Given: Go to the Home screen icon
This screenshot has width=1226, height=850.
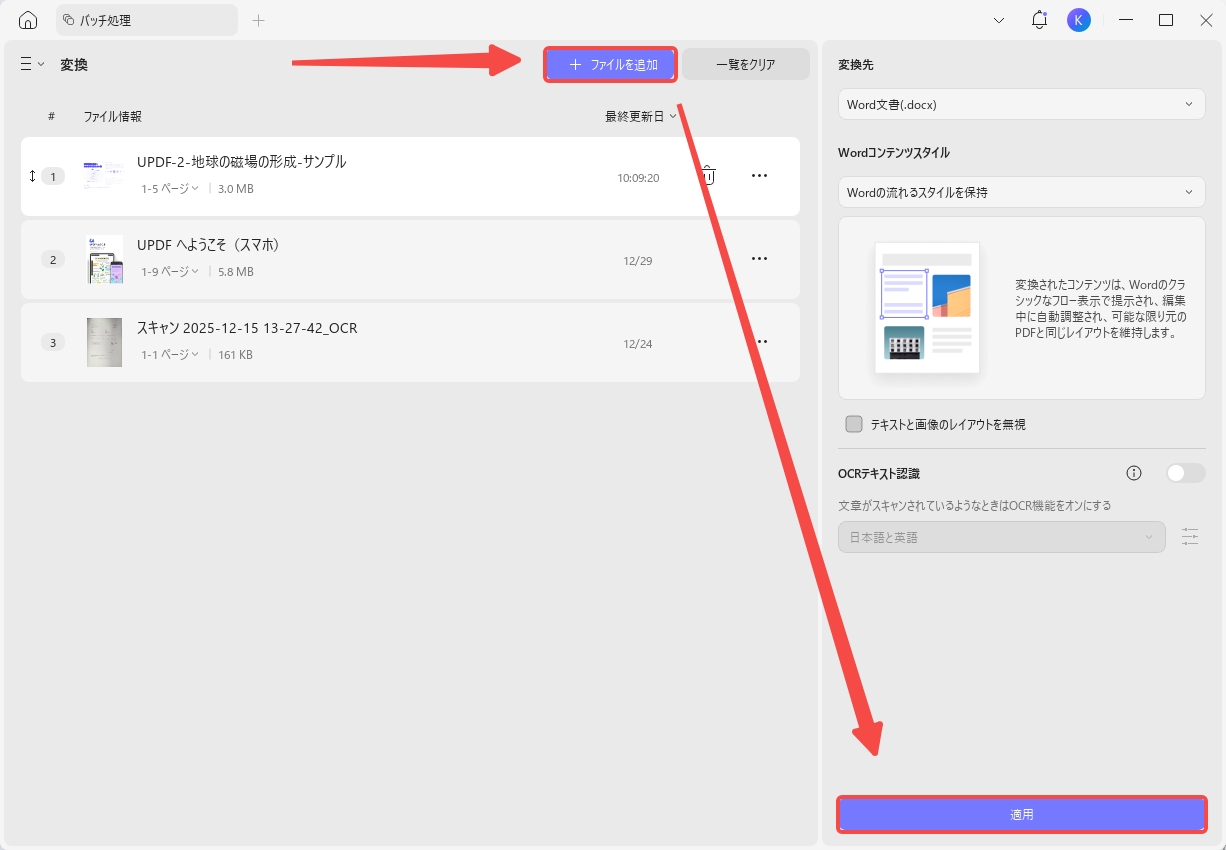Looking at the screenshot, I should click(28, 20).
